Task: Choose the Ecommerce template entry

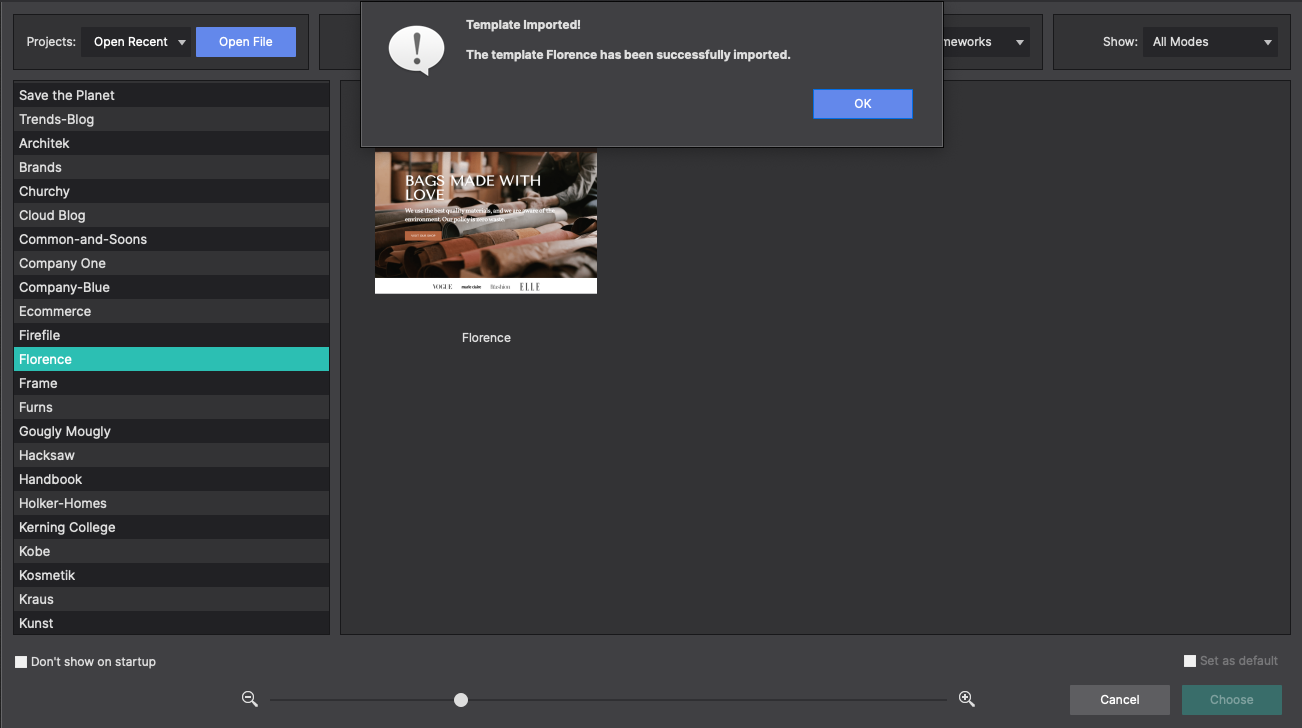Action: pos(171,311)
